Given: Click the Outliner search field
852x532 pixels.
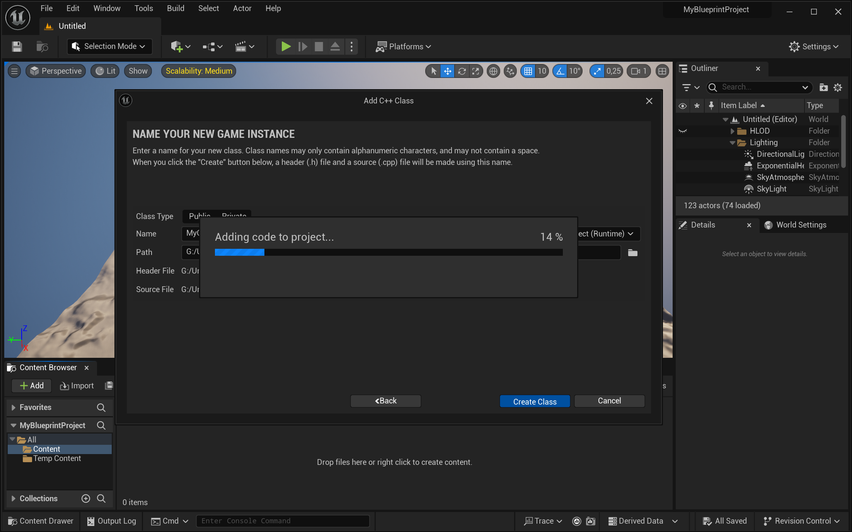Looking at the screenshot, I should pyautogui.click(x=759, y=87).
